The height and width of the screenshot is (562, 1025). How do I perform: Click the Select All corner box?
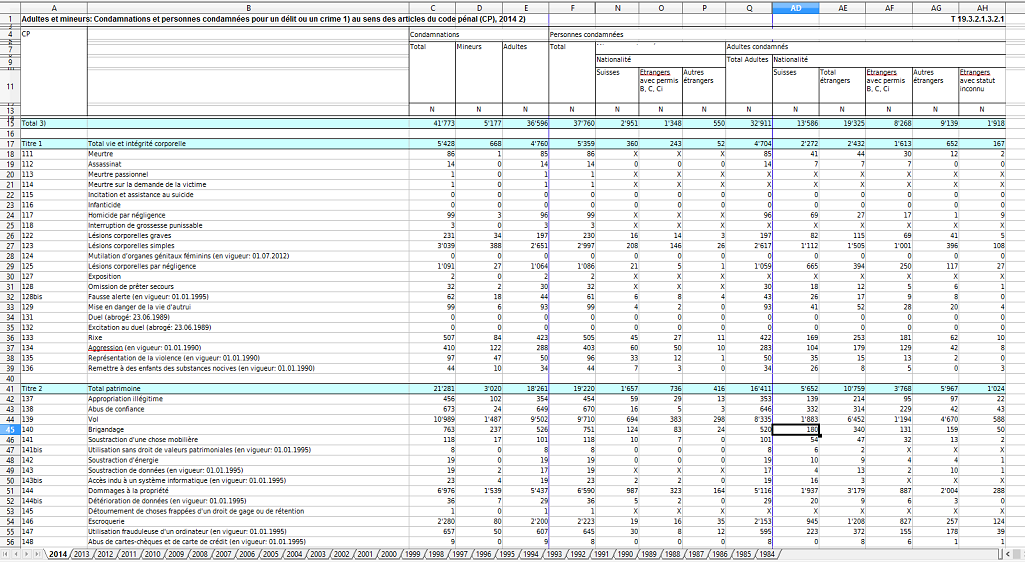point(9,8)
